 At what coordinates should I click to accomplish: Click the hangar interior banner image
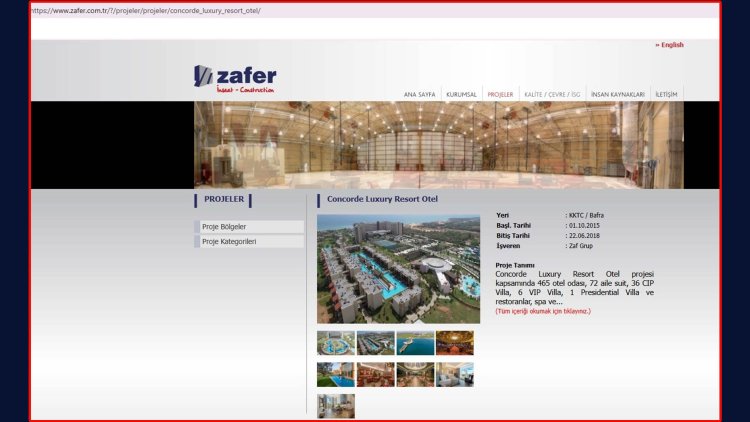pyautogui.click(x=439, y=145)
